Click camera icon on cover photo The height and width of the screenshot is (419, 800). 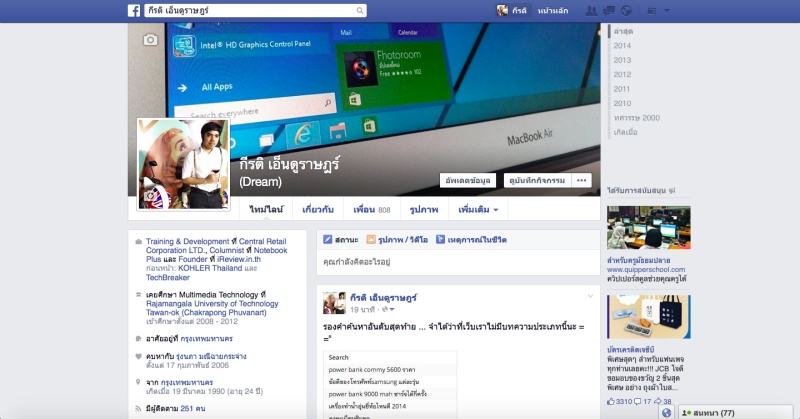click(150, 40)
